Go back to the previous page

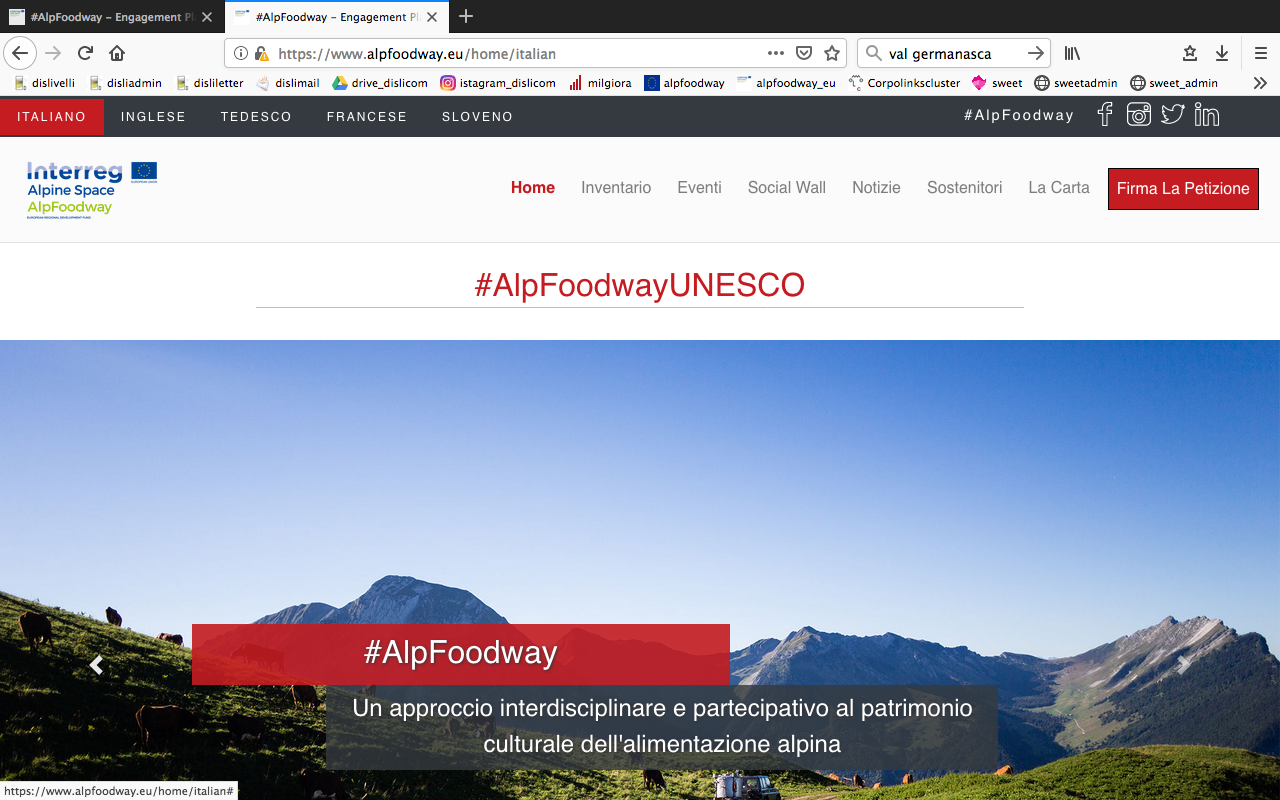(x=20, y=53)
